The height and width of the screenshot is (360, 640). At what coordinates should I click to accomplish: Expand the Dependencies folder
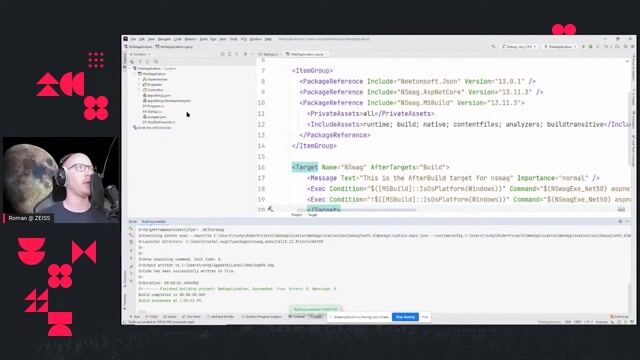(x=139, y=79)
